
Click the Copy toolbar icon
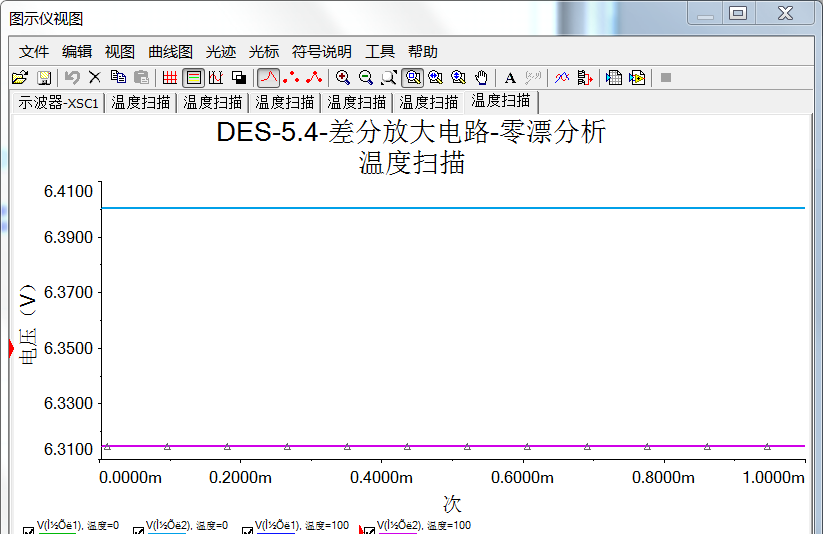[118, 78]
